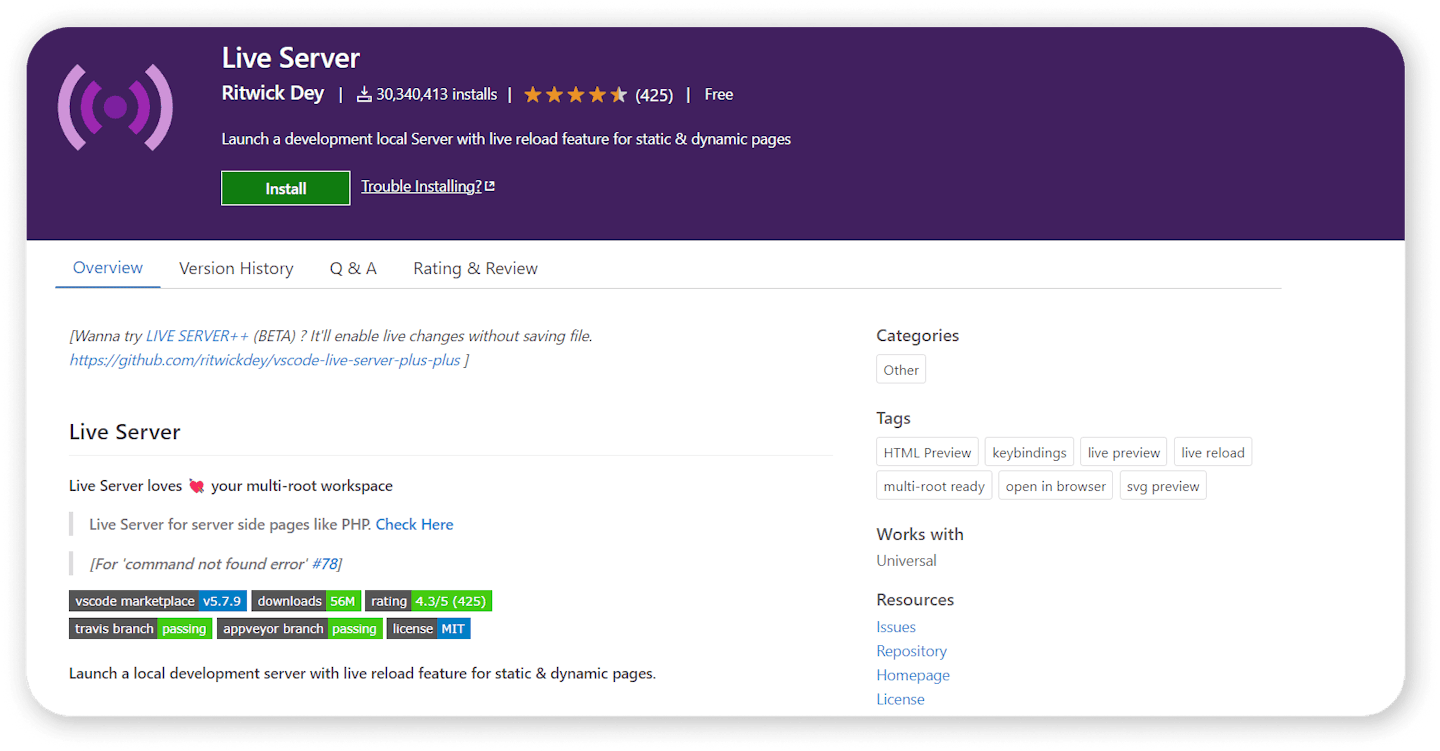Select the HTML Preview tag

tap(927, 453)
